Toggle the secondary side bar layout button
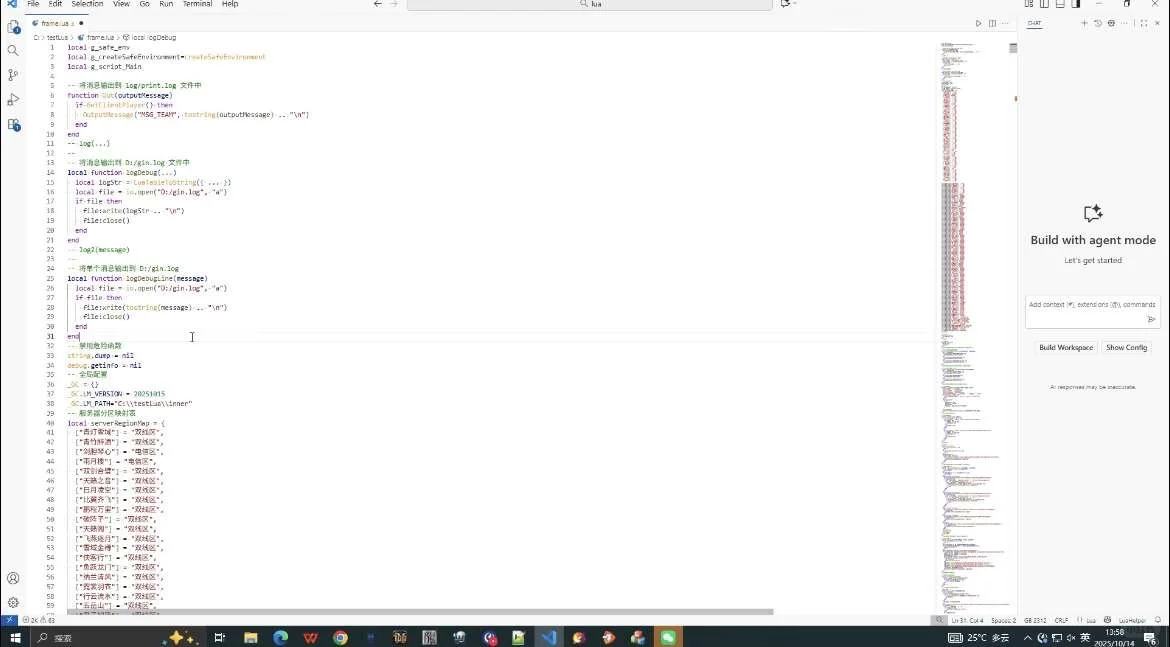1170x647 pixels. pos(1075,4)
